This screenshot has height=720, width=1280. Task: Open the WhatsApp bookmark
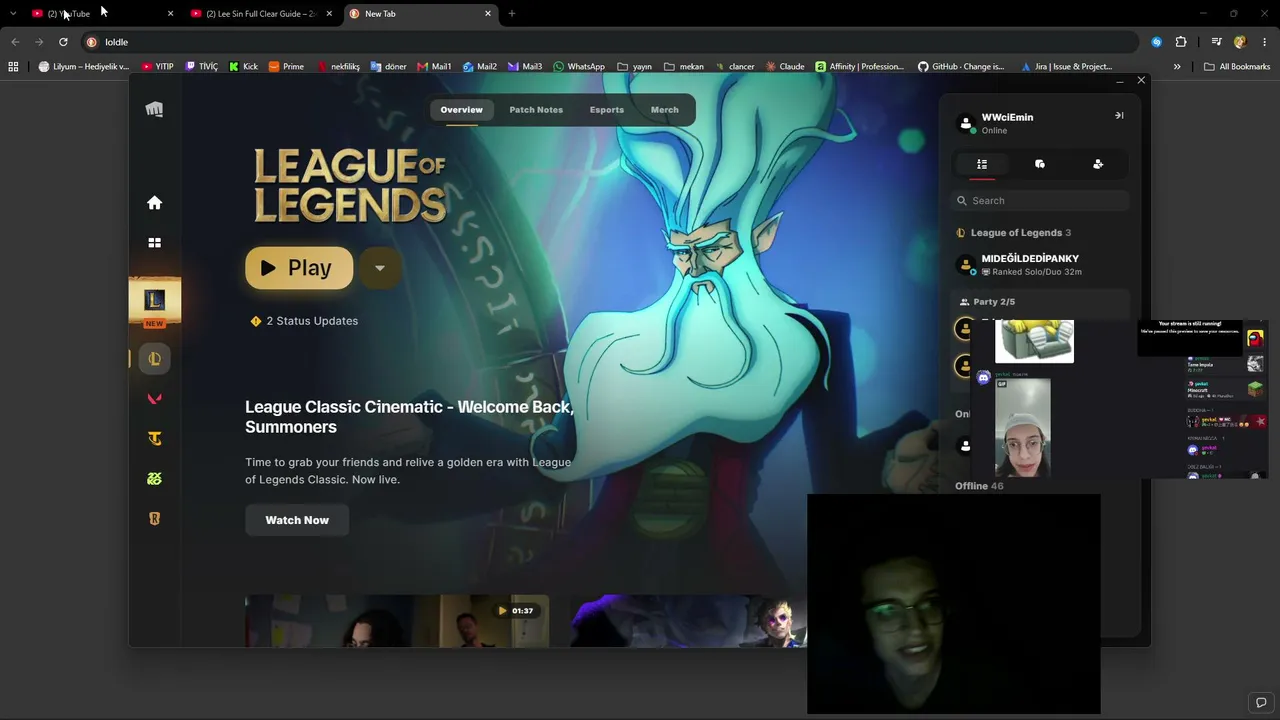point(578,67)
